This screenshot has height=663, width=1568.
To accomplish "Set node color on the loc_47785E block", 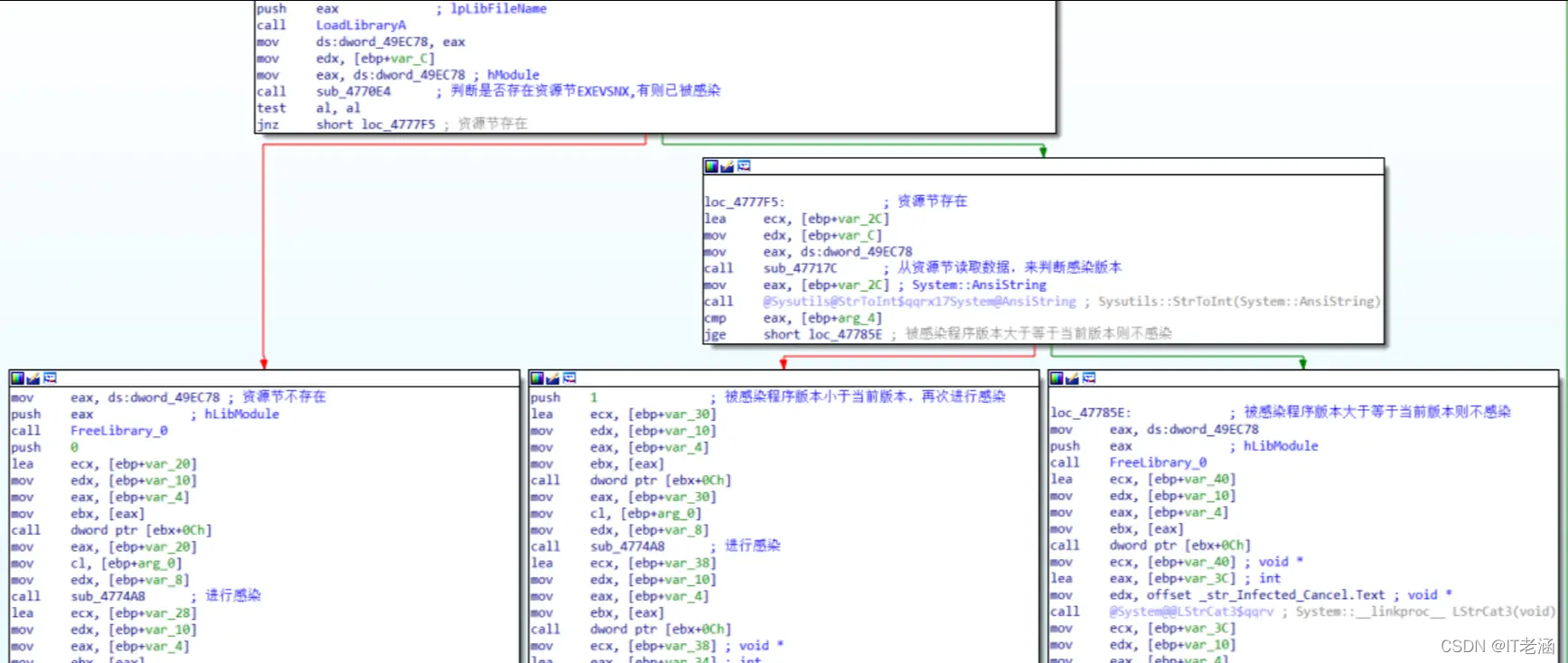I will (x=1056, y=378).
